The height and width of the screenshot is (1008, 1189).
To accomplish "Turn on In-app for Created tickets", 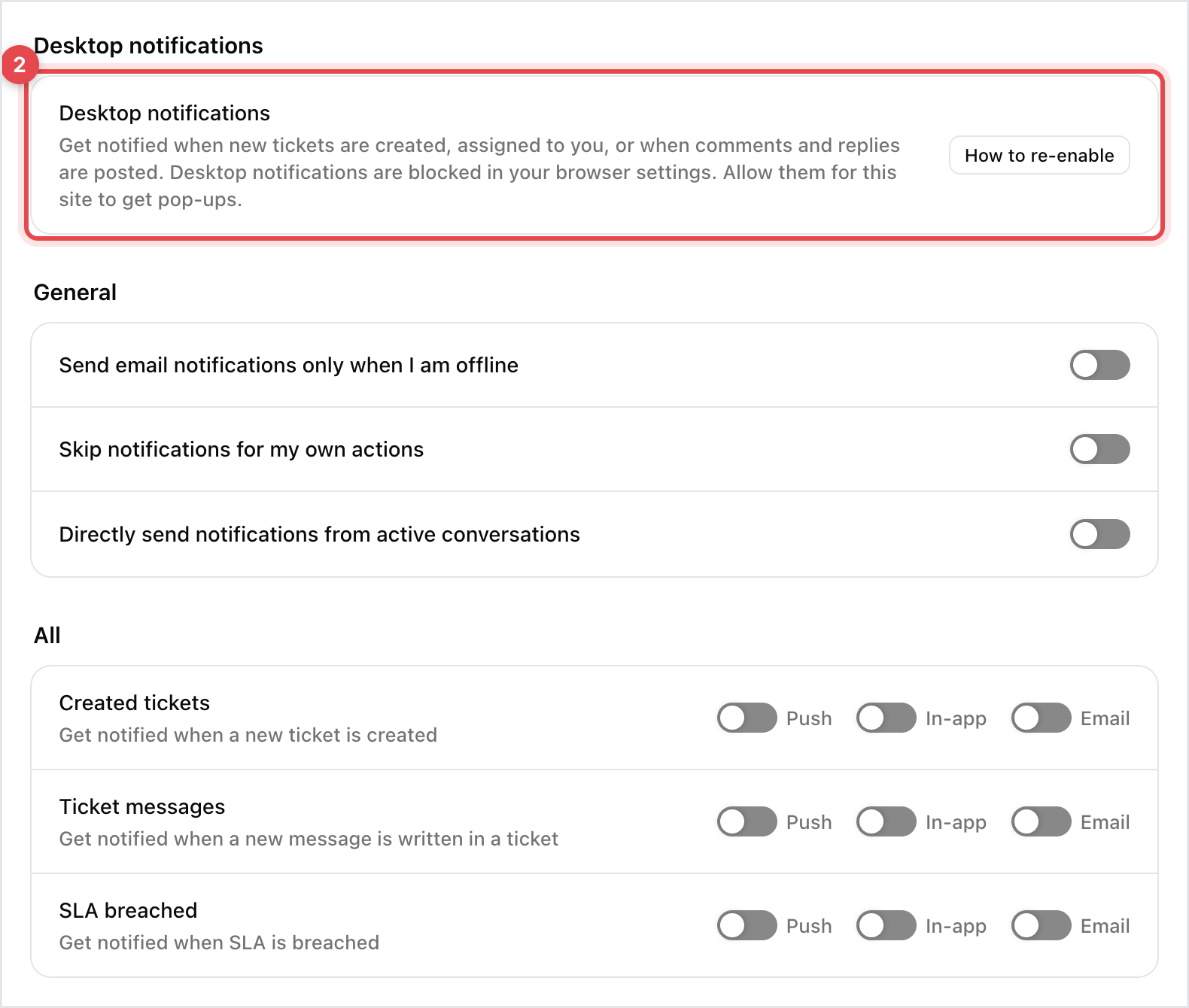I will tap(886, 718).
